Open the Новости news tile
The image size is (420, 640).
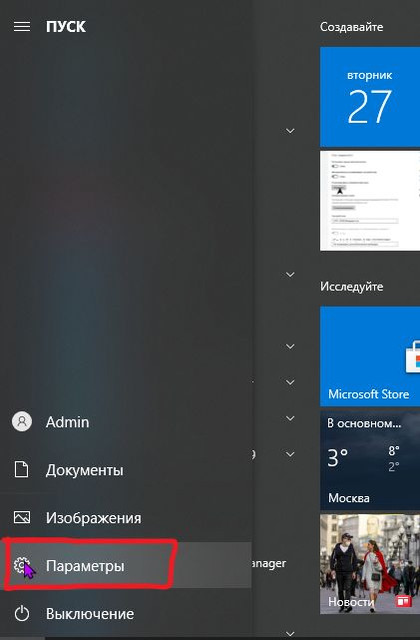[x=370, y=564]
